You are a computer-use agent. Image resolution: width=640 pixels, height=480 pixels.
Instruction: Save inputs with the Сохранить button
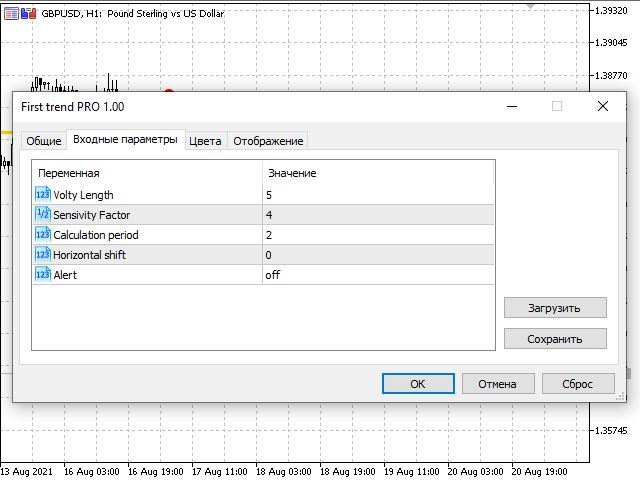coord(555,339)
